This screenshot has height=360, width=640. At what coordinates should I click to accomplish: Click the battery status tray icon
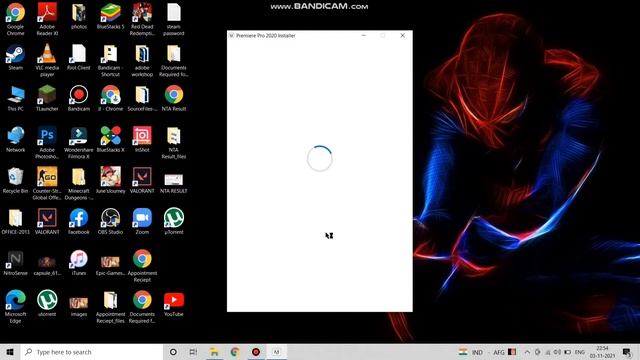tap(567, 352)
